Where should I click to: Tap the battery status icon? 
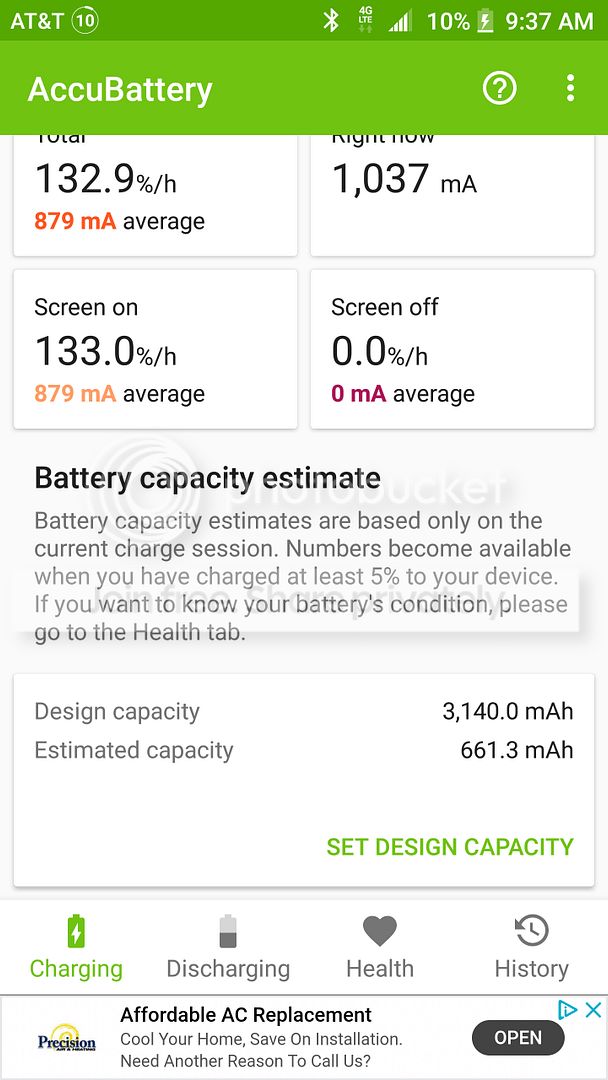click(485, 21)
